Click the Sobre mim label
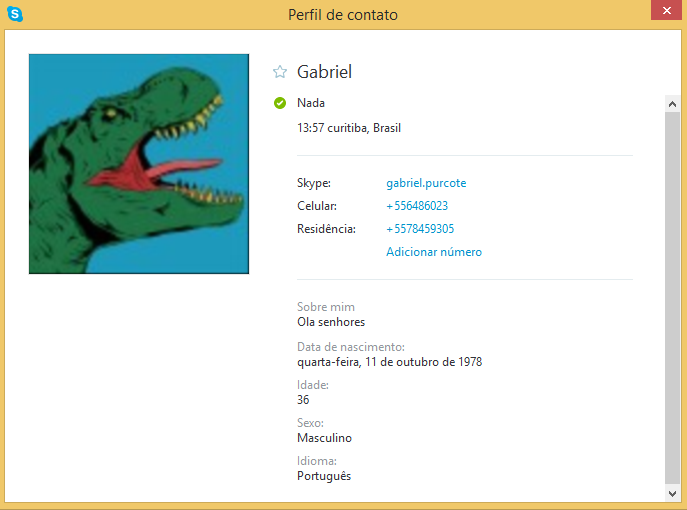The height and width of the screenshot is (510, 687). pos(326,307)
